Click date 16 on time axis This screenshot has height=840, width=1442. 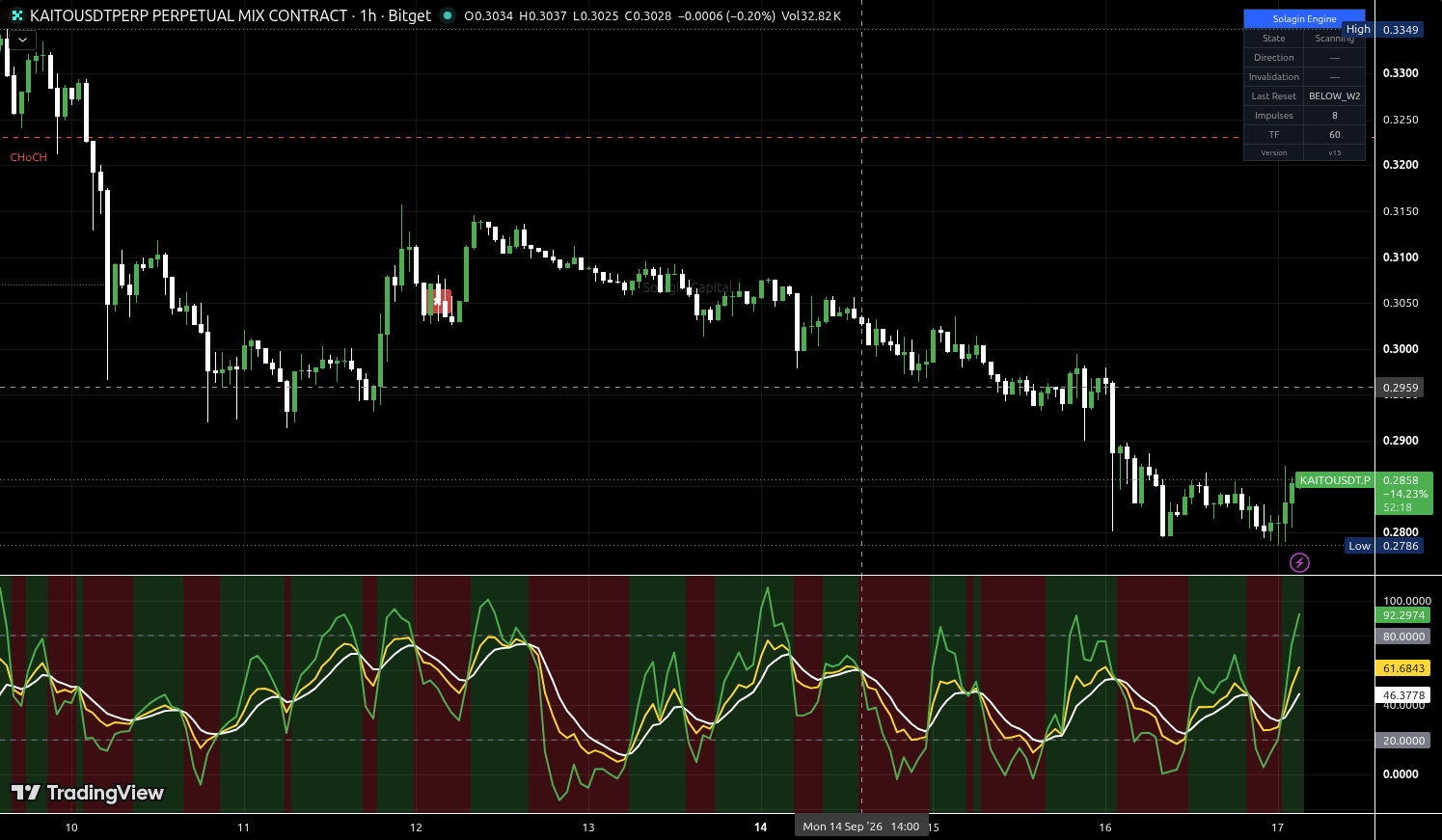click(1105, 827)
